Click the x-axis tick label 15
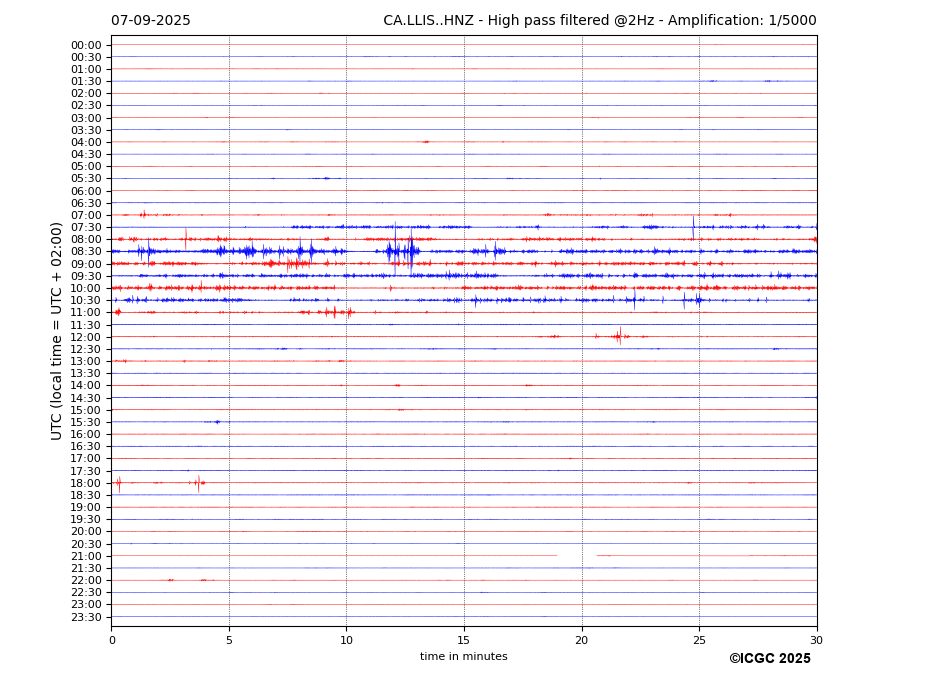Image resolution: width=927 pixels, height=696 pixels. point(464,640)
